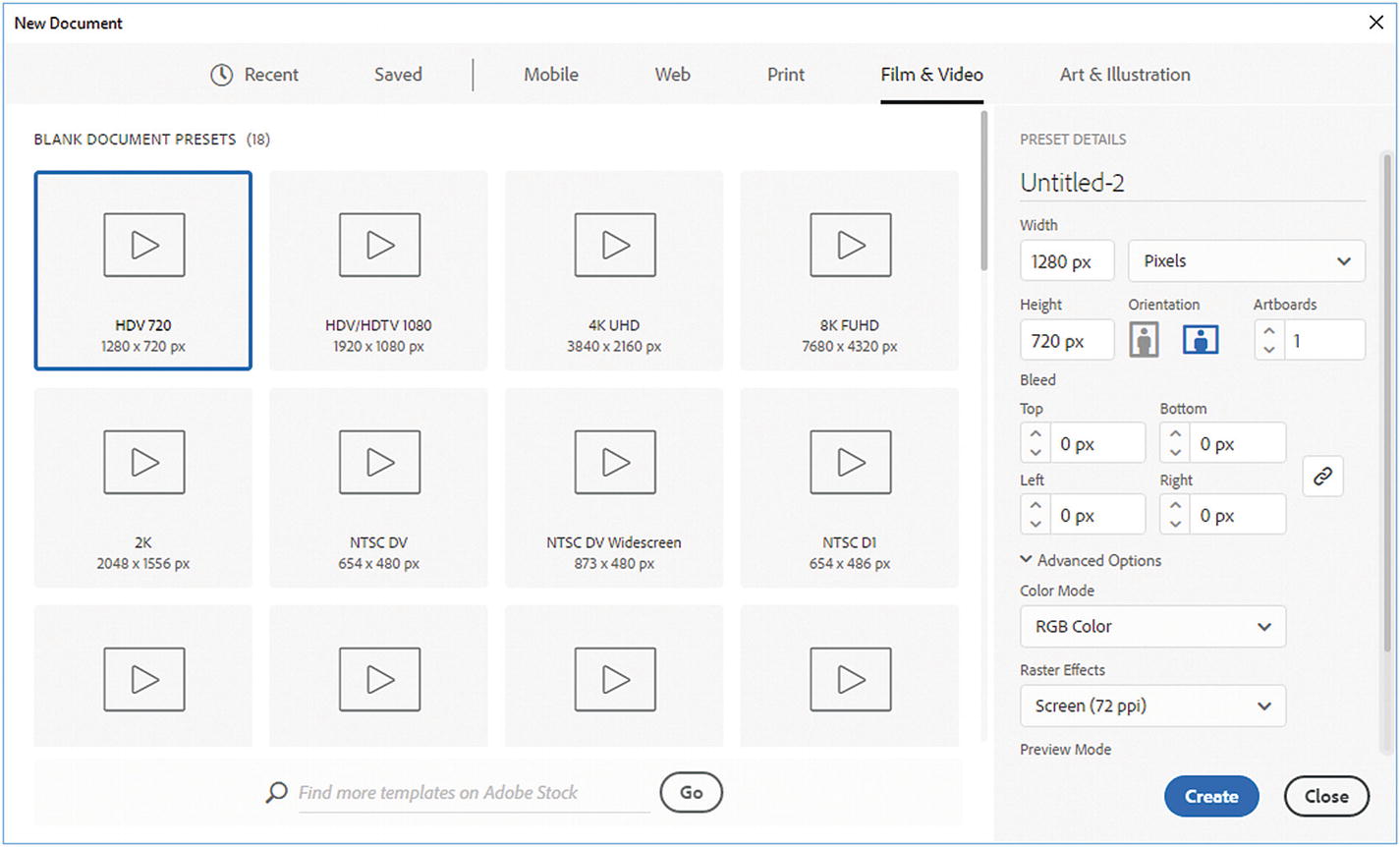Click the link bleed values chain icon
Screen dimensions: 1400x847
[1322, 477]
